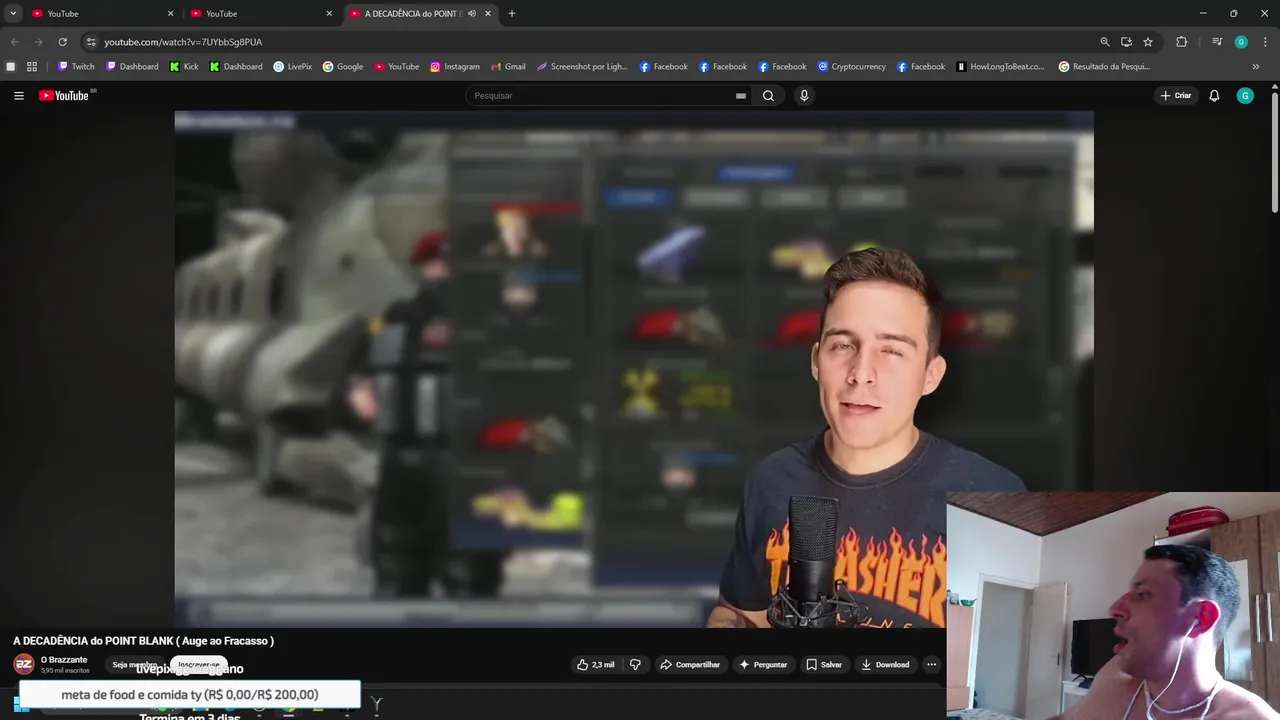Subscribe with the Inscrever-se button
Image resolution: width=1280 pixels, height=720 pixels.
[199, 665]
